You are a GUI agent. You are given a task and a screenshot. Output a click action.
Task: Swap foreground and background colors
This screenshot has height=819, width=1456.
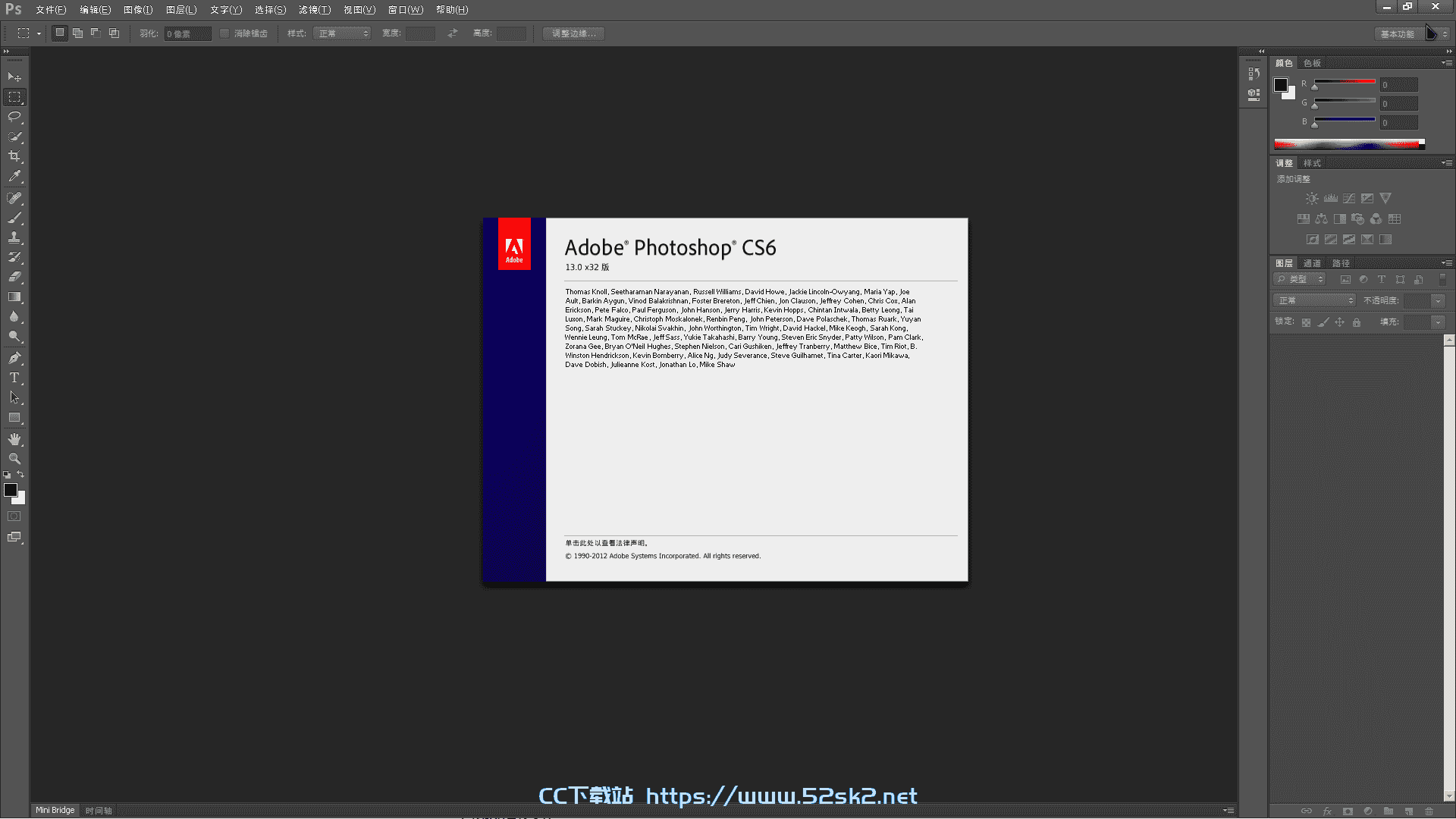click(x=20, y=475)
